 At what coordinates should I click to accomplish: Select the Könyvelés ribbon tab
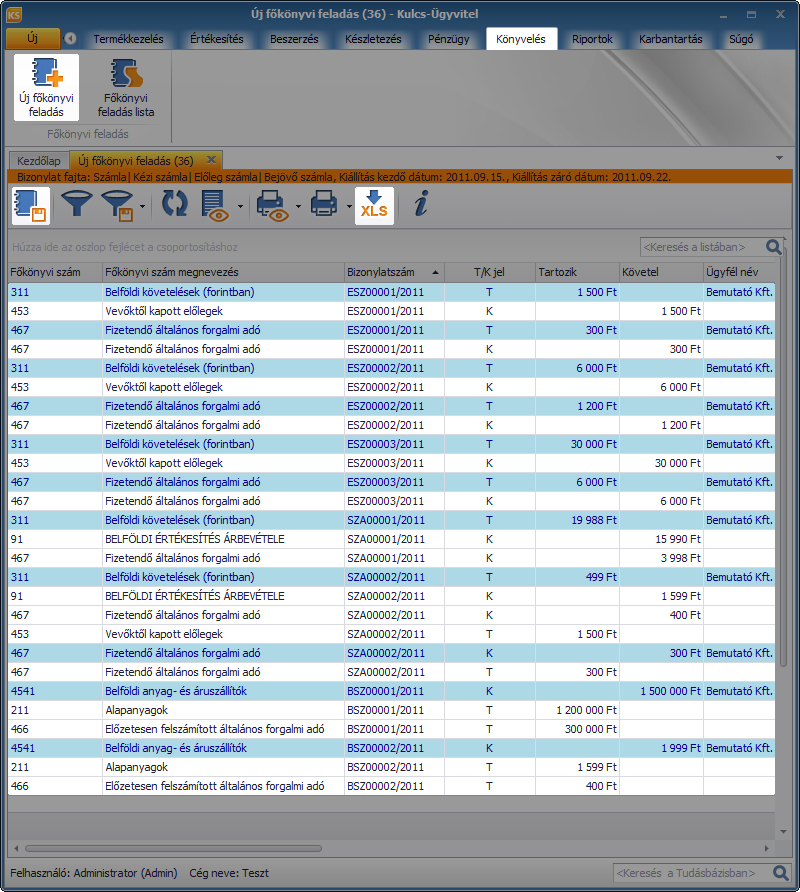click(x=521, y=39)
